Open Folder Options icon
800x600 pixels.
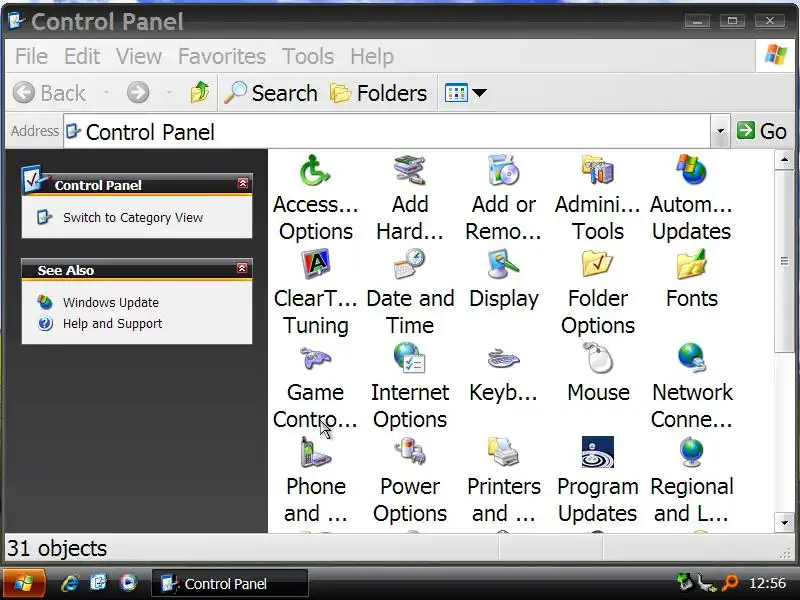click(597, 265)
